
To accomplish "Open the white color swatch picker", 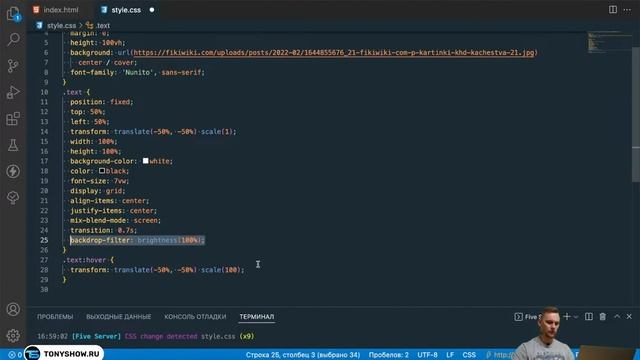I will click(x=145, y=161).
